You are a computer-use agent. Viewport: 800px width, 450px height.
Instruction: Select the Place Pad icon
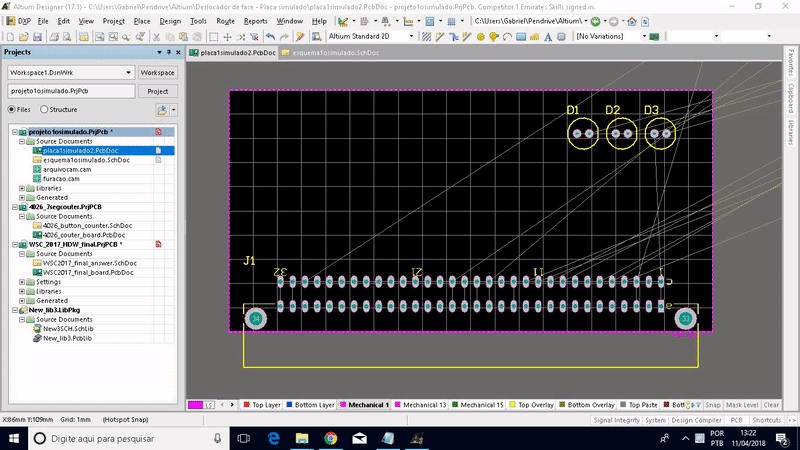pos(480,37)
